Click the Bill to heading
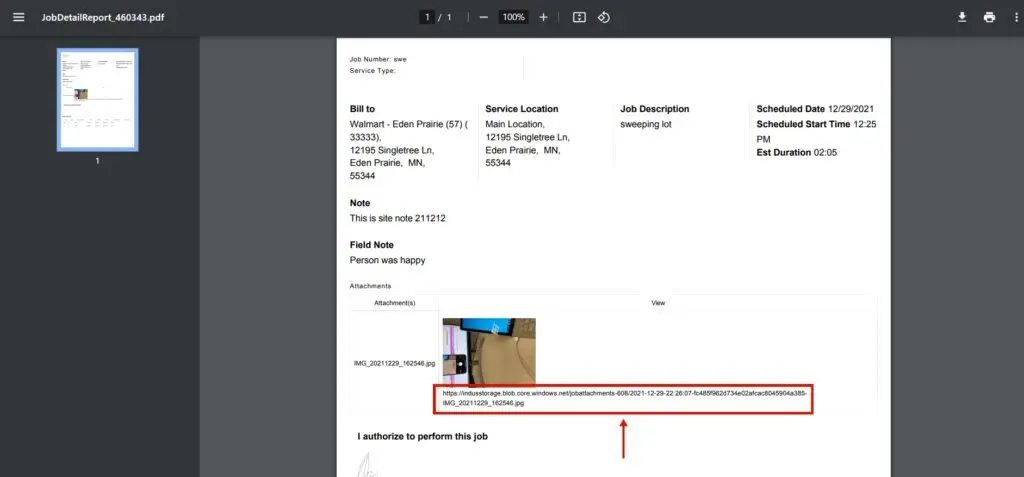This screenshot has height=477, width=1024. 362,109
